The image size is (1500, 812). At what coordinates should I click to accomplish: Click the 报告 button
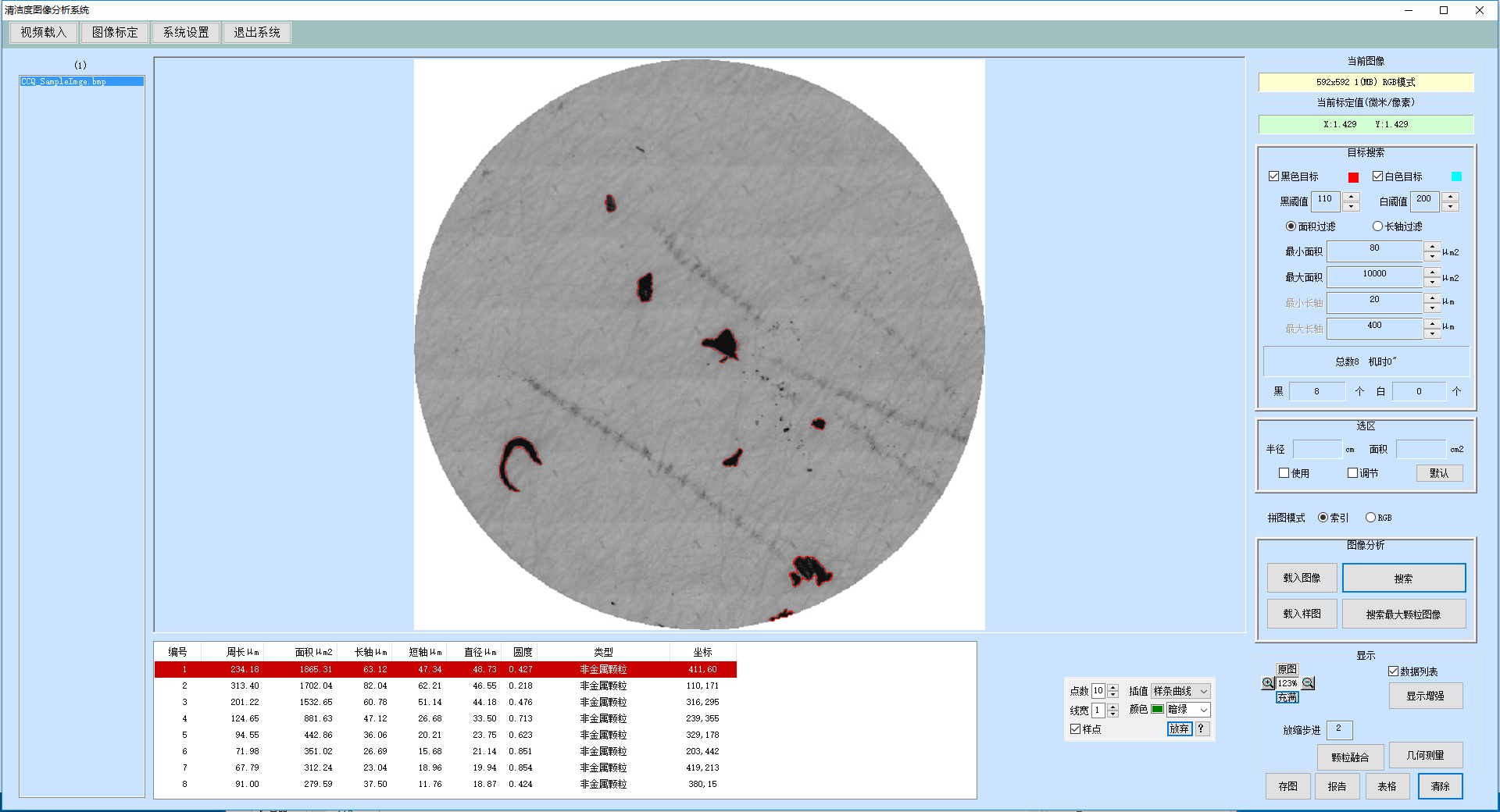pos(1337,786)
